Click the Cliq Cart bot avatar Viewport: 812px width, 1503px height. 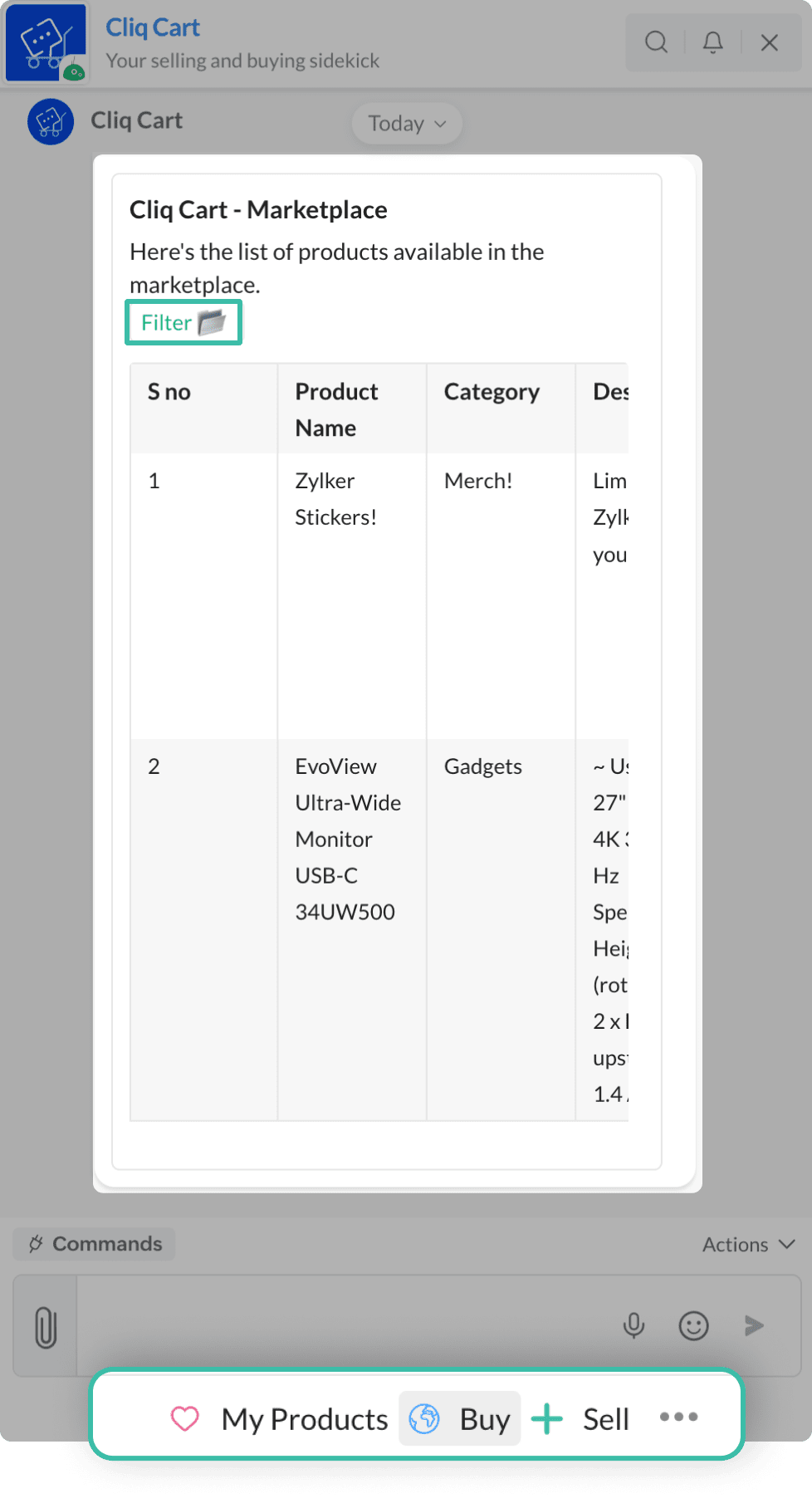click(51, 121)
